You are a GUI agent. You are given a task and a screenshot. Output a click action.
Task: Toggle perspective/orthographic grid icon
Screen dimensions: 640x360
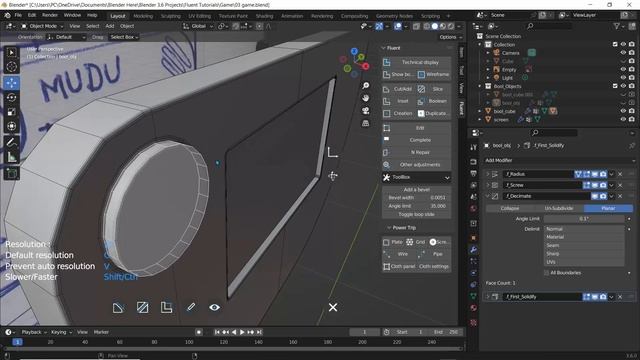(x=366, y=123)
